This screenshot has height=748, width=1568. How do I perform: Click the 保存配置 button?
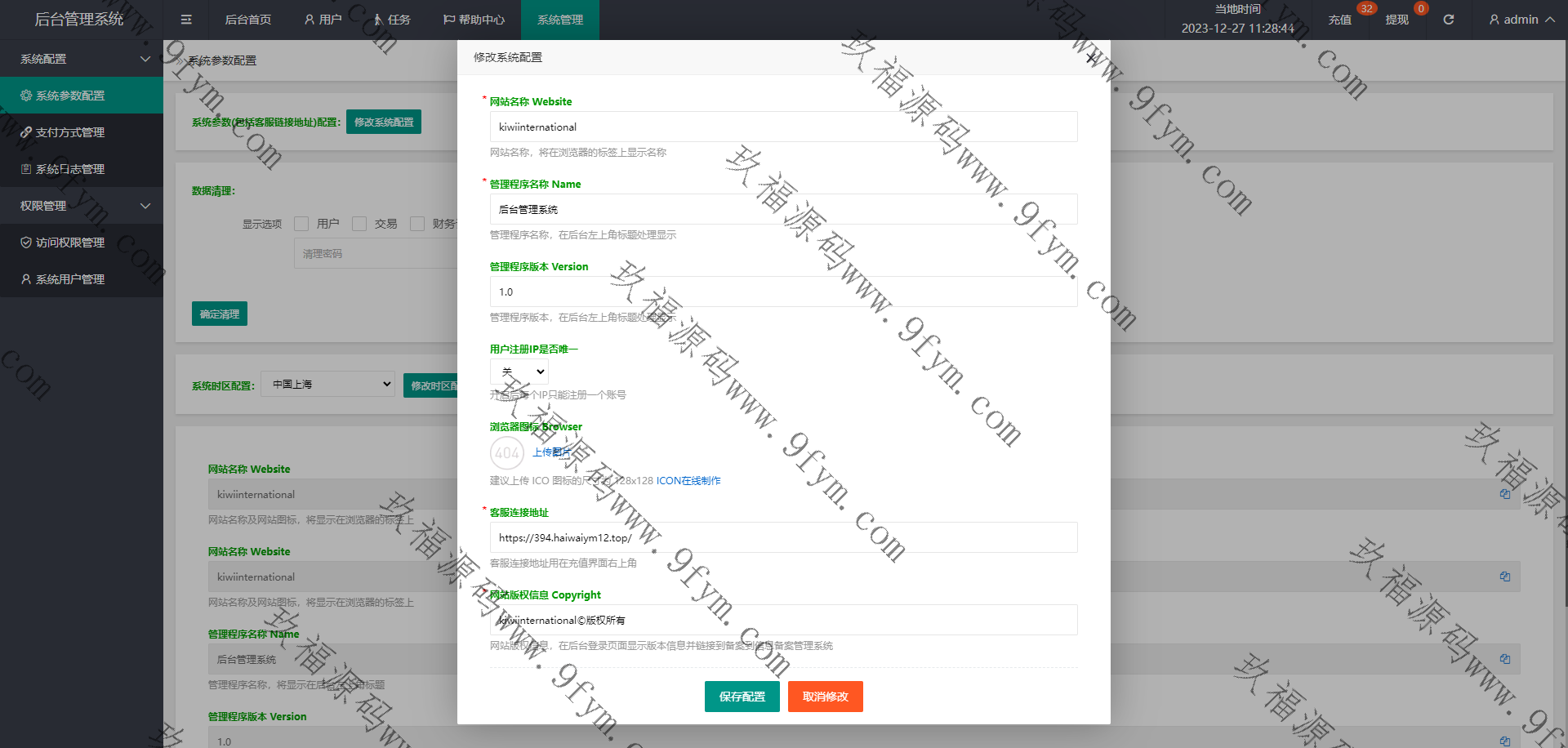pos(742,697)
